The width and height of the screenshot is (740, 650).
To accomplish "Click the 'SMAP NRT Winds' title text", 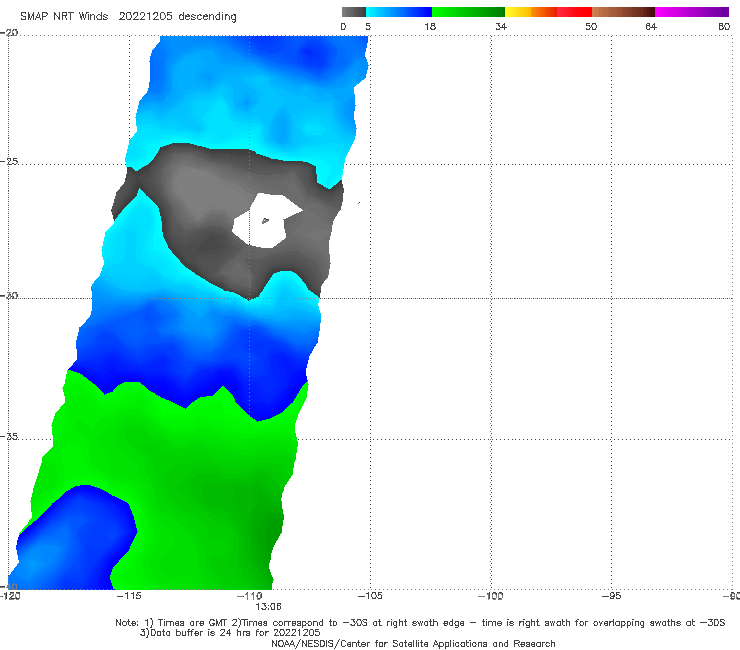I will pos(64,16).
